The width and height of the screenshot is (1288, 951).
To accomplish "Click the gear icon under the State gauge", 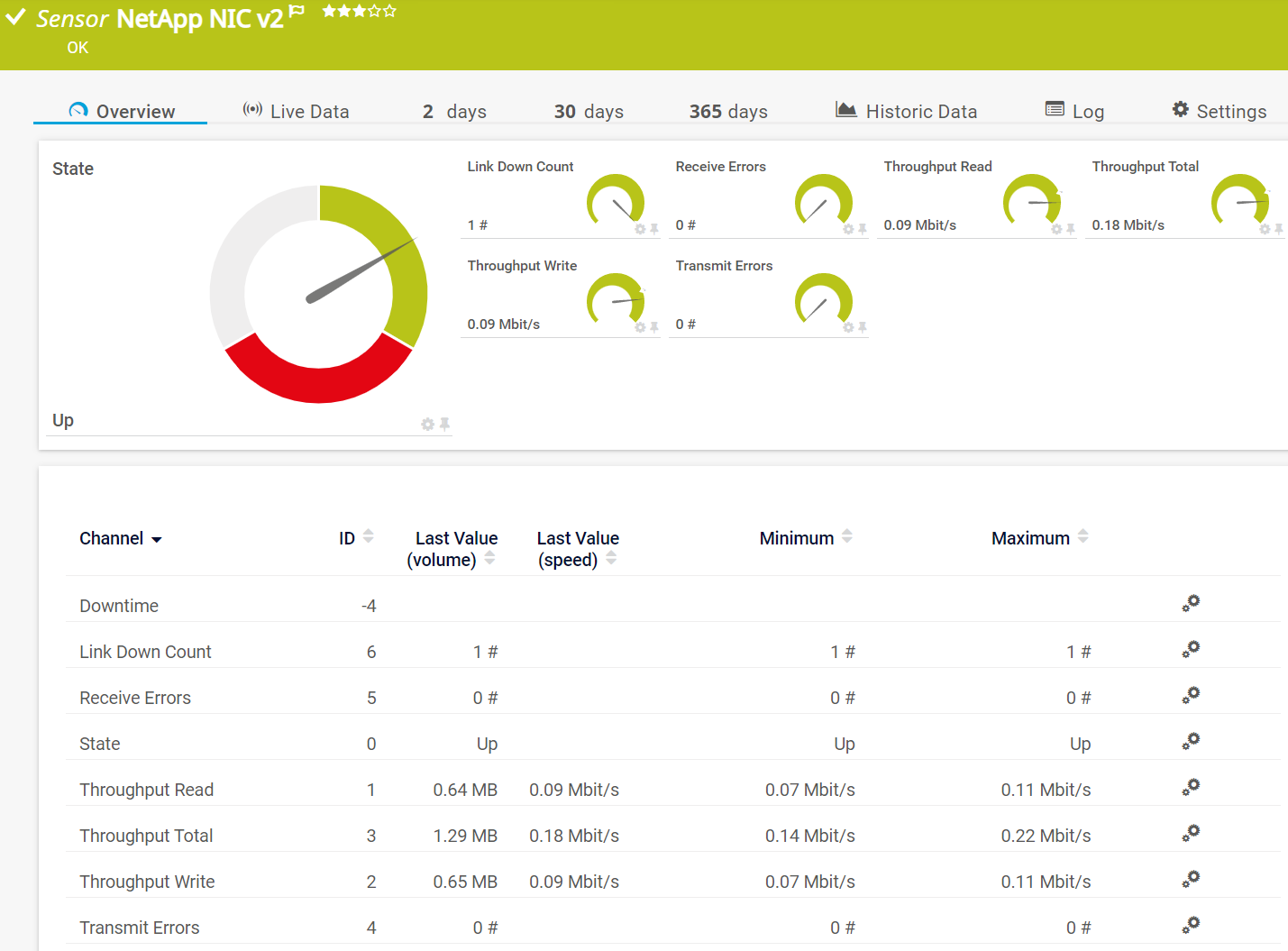I will (x=427, y=425).
